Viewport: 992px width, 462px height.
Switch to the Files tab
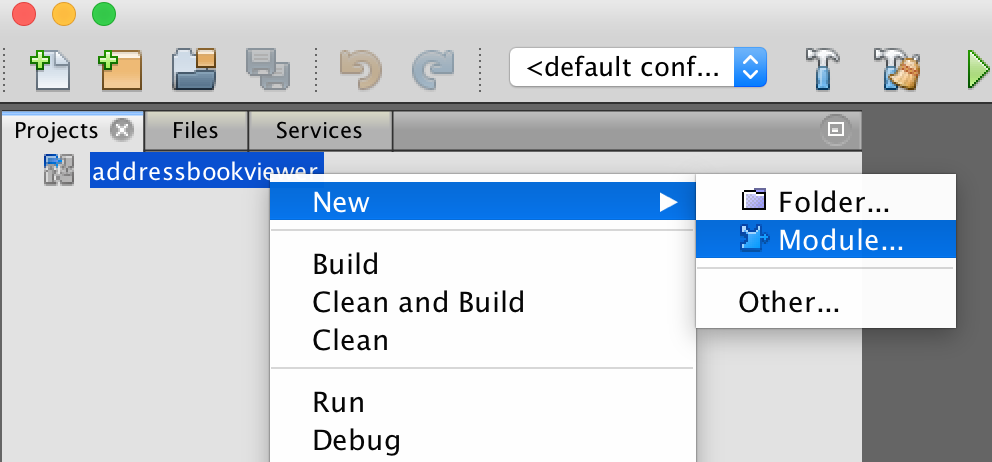pyautogui.click(x=195, y=130)
